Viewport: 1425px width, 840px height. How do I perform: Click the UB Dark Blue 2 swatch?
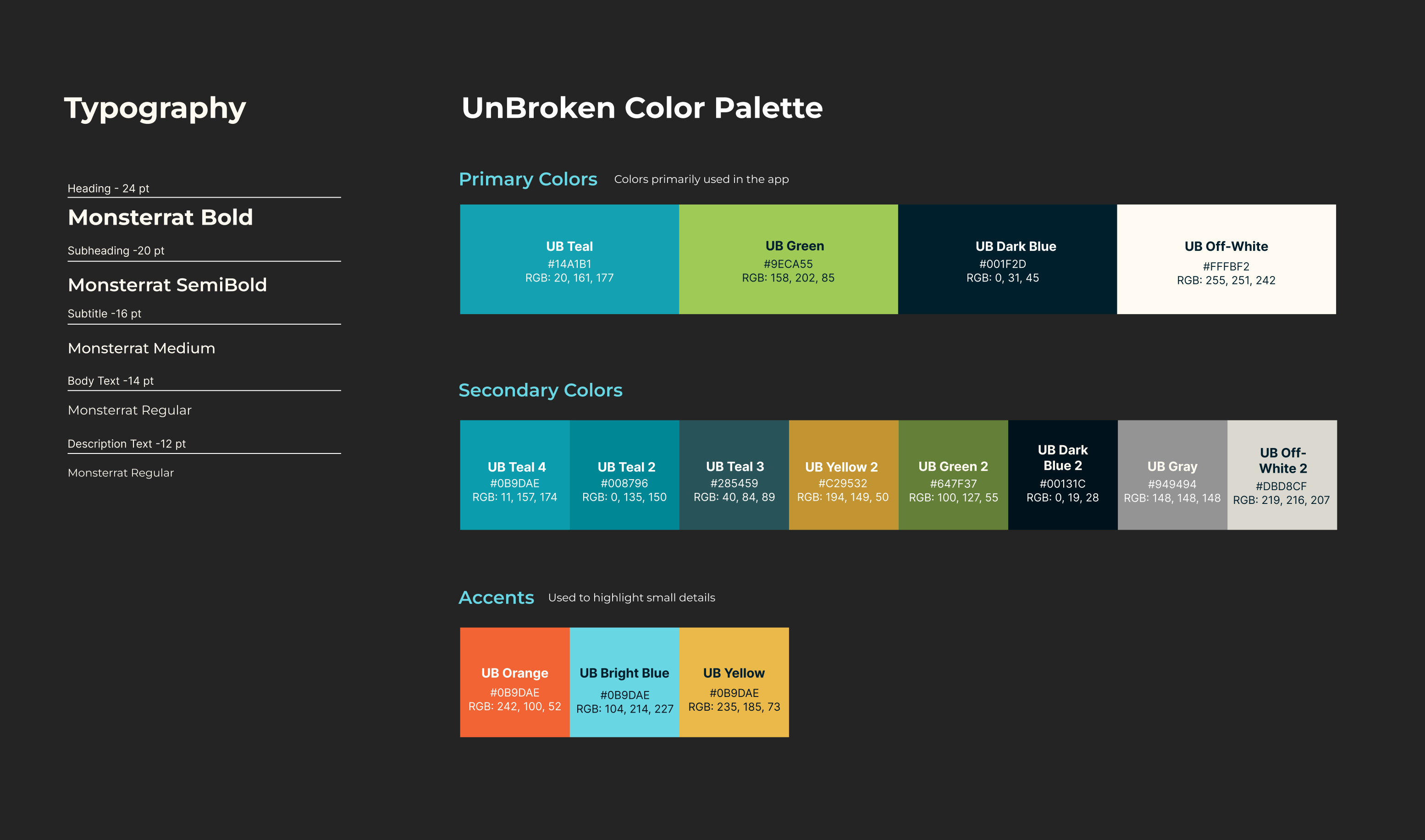tap(1062, 475)
